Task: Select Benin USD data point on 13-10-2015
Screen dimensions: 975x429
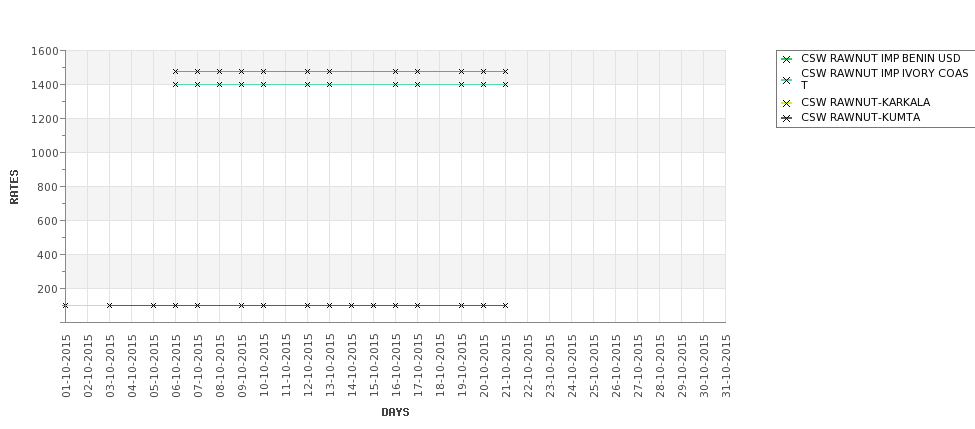Action: (x=330, y=72)
